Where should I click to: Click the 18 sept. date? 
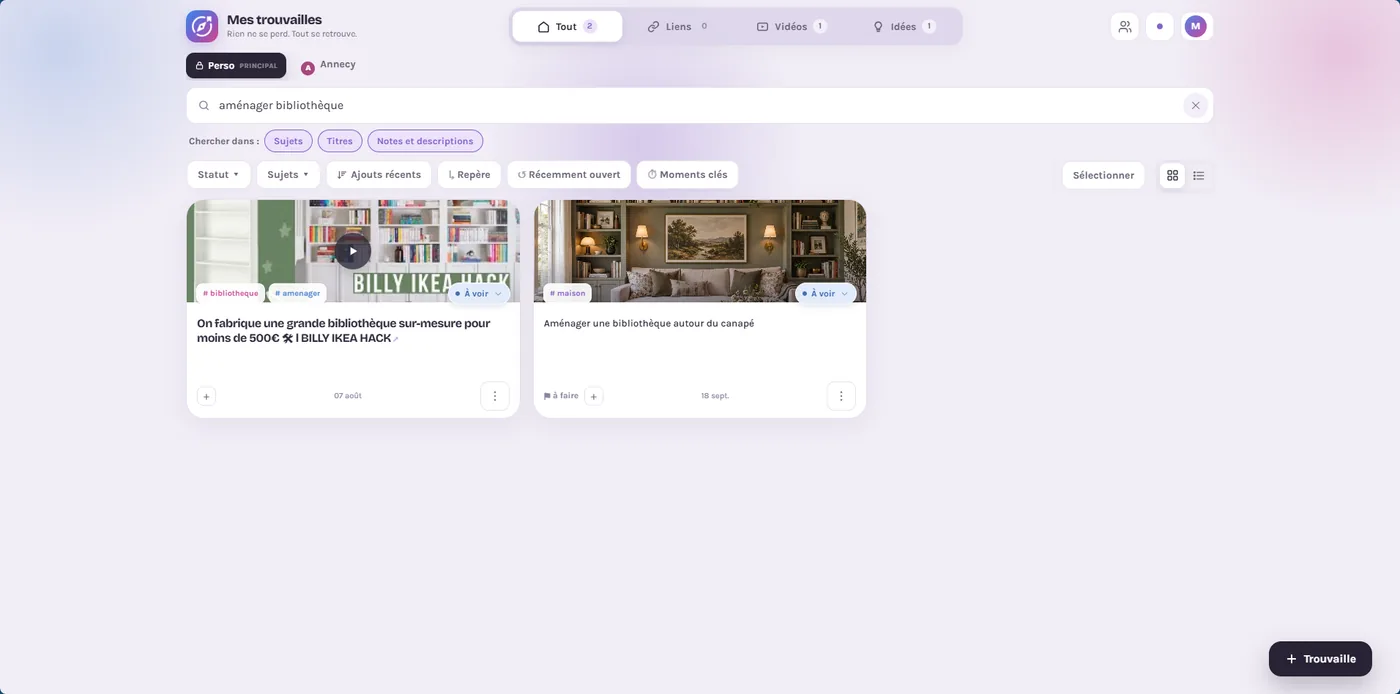(x=715, y=396)
